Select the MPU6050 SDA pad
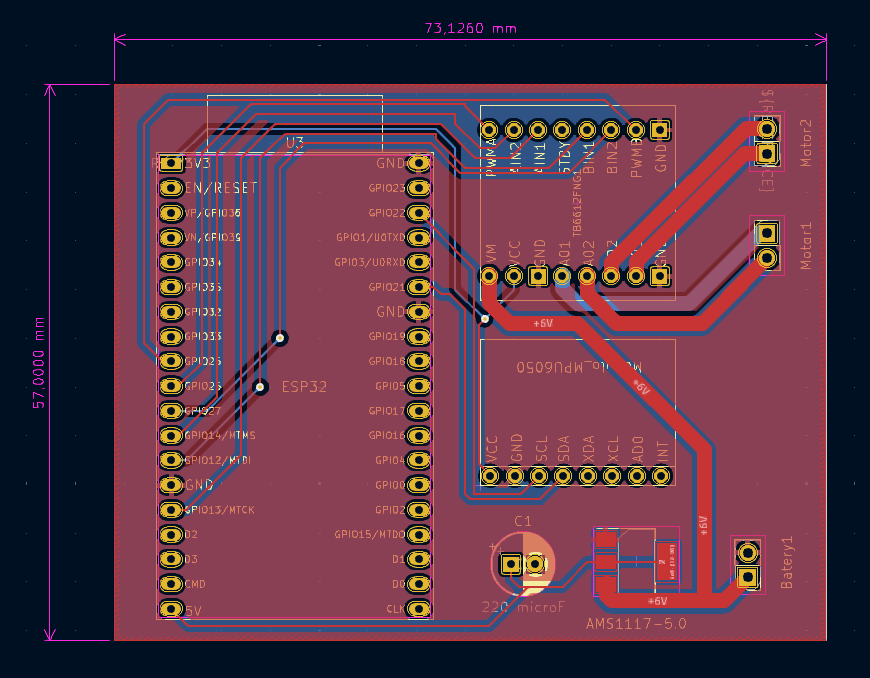The width and height of the screenshot is (870, 678). point(563,475)
